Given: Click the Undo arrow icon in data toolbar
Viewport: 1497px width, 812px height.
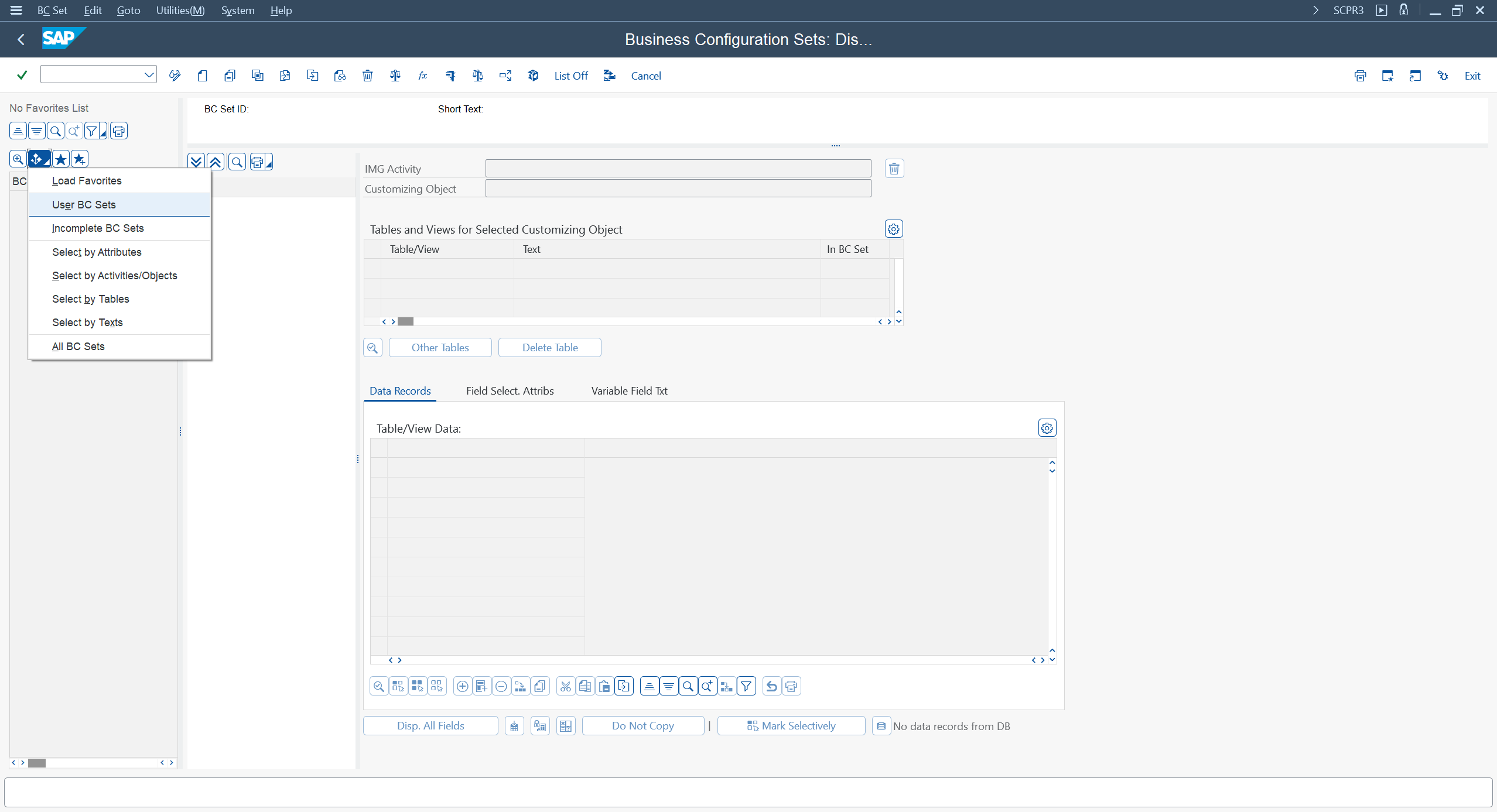Looking at the screenshot, I should 772,686.
